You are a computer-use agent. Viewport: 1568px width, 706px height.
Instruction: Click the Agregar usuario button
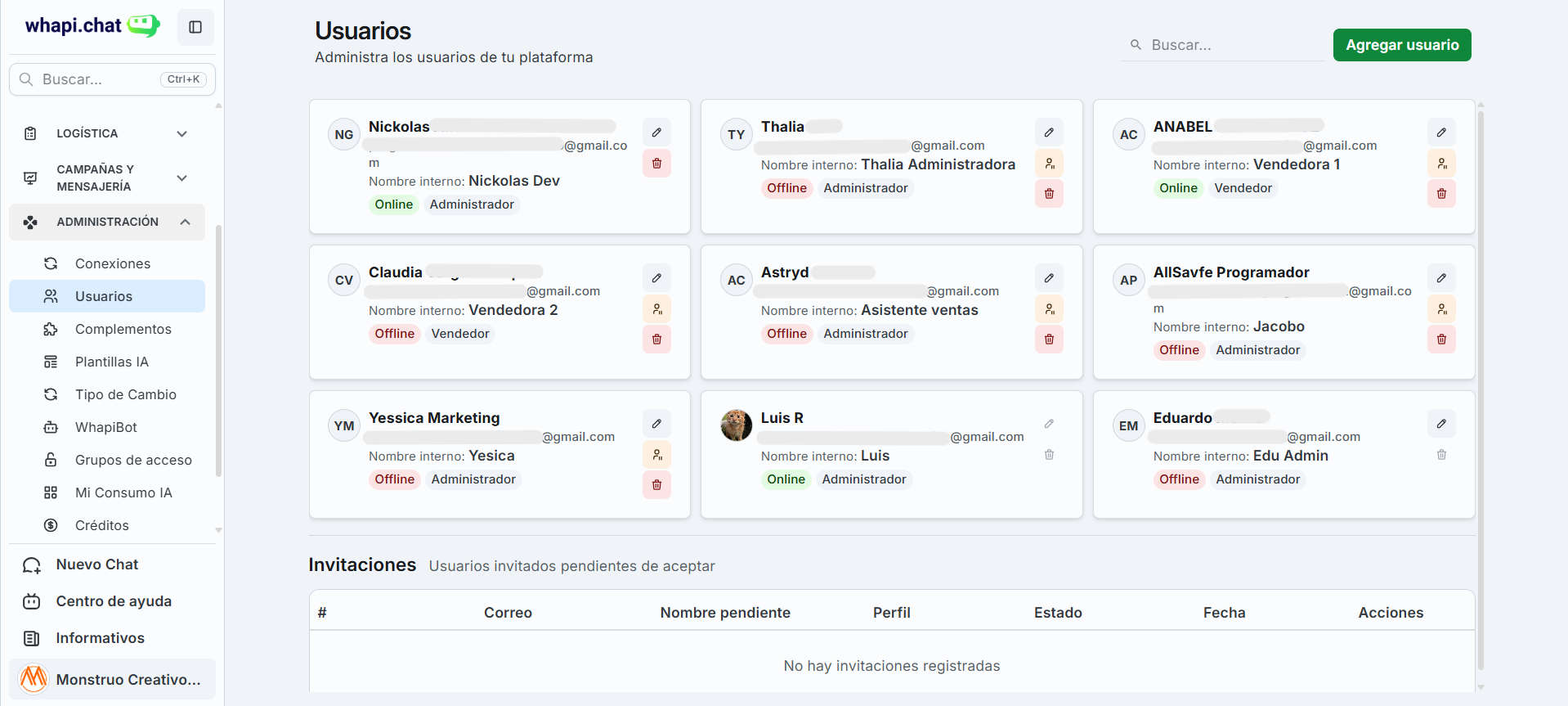[1402, 45]
